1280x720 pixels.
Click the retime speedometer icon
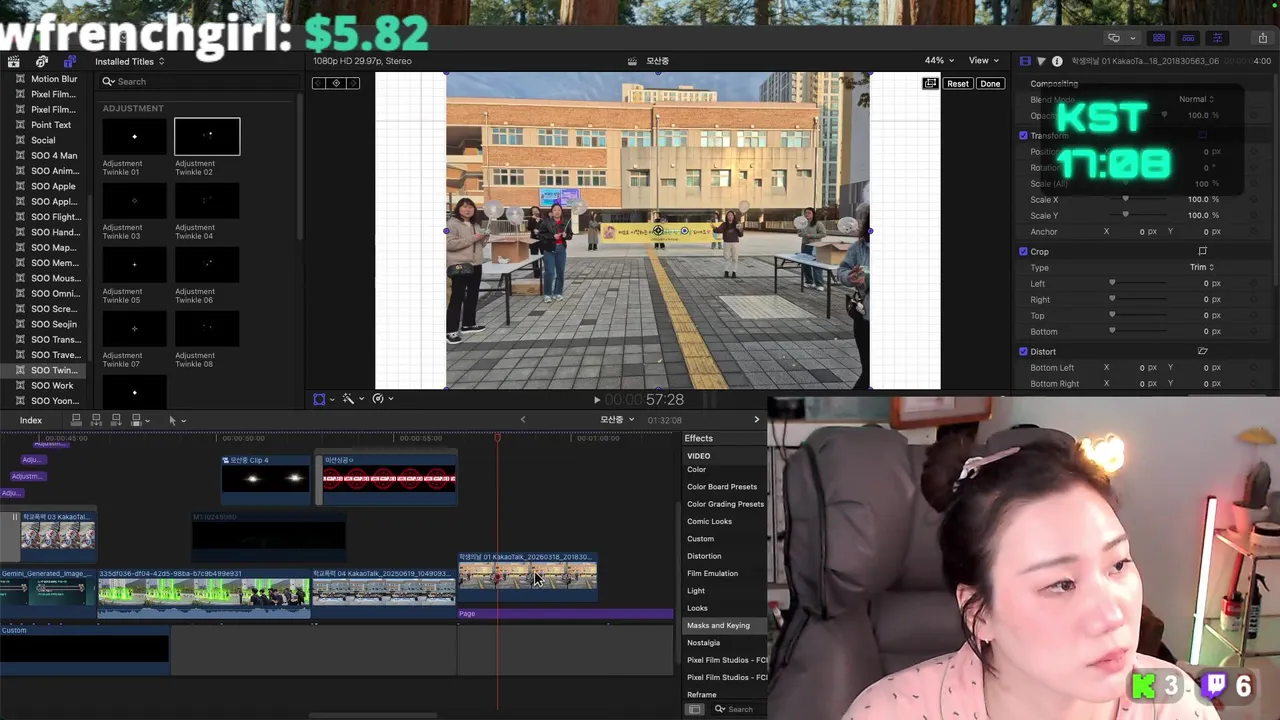point(378,399)
